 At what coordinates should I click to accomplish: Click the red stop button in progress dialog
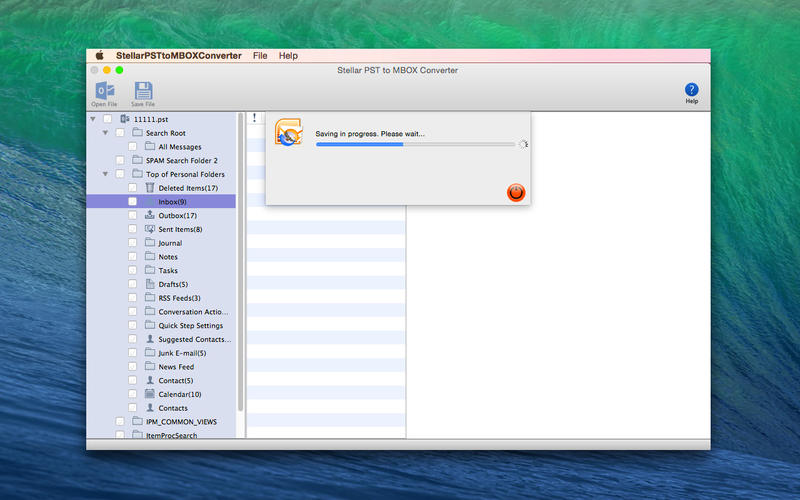516,192
